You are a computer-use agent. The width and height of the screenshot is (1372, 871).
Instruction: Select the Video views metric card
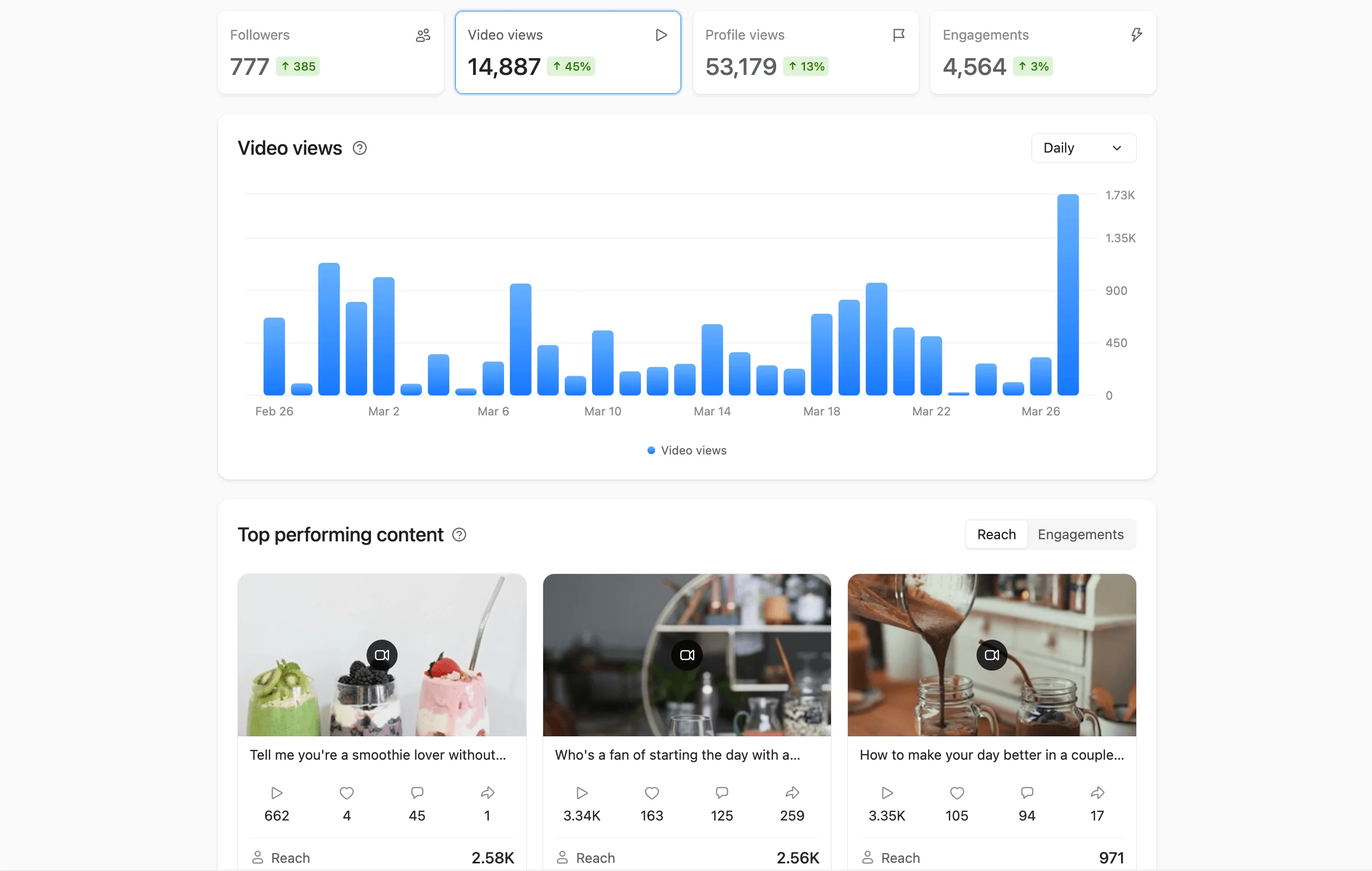click(x=568, y=53)
